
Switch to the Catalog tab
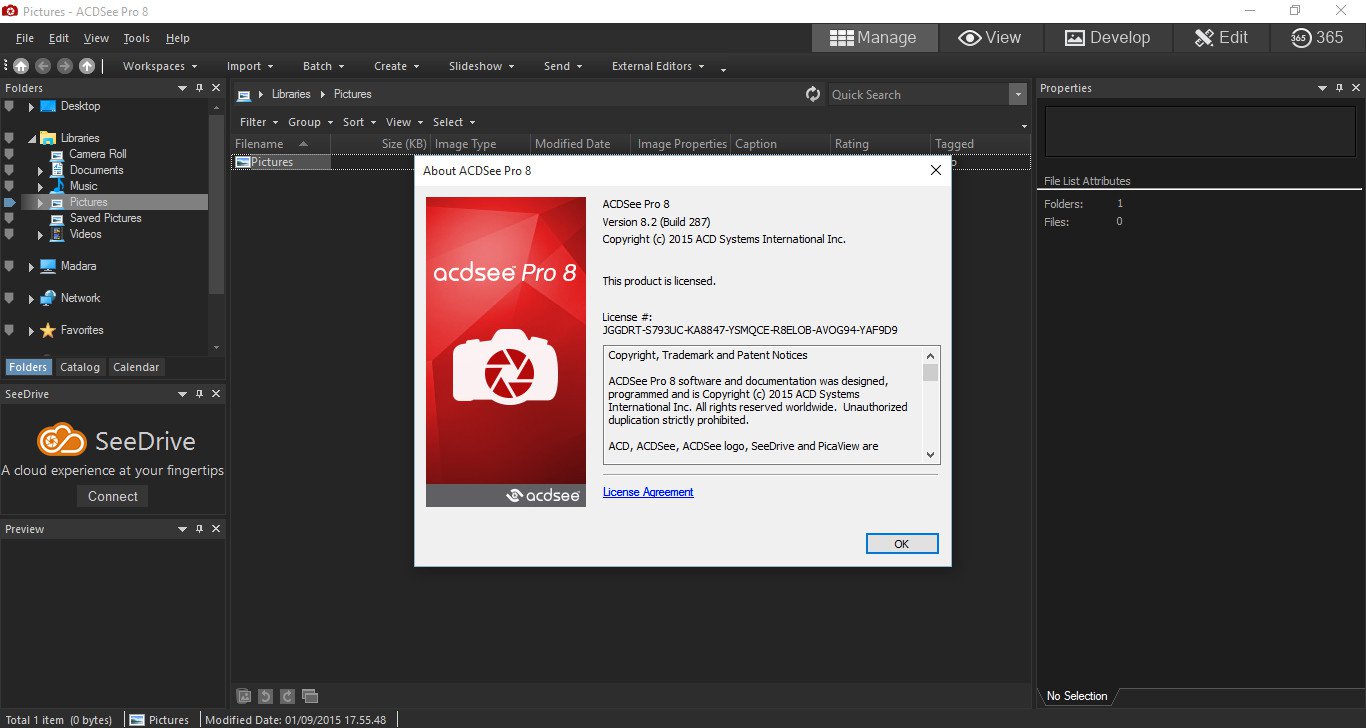80,367
